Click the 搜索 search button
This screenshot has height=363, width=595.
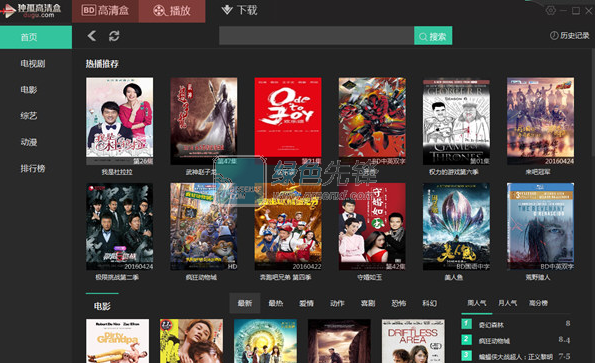[x=433, y=36]
